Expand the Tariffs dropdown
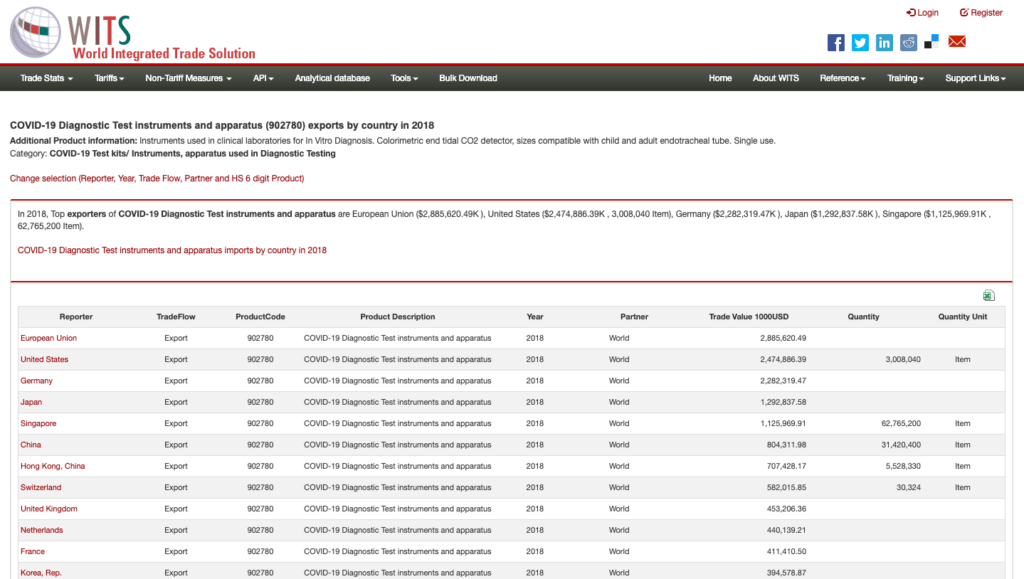Image resolution: width=1024 pixels, height=579 pixels. (x=109, y=78)
